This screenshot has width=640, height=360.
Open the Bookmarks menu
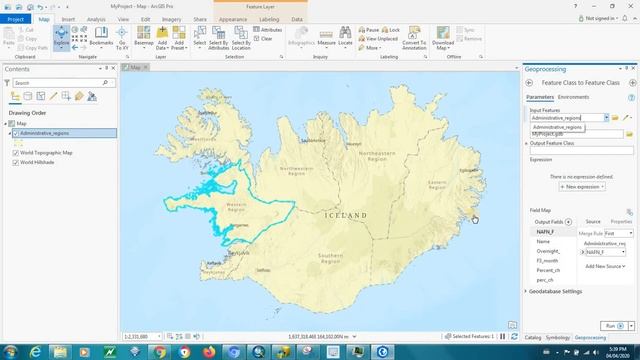tap(101, 37)
